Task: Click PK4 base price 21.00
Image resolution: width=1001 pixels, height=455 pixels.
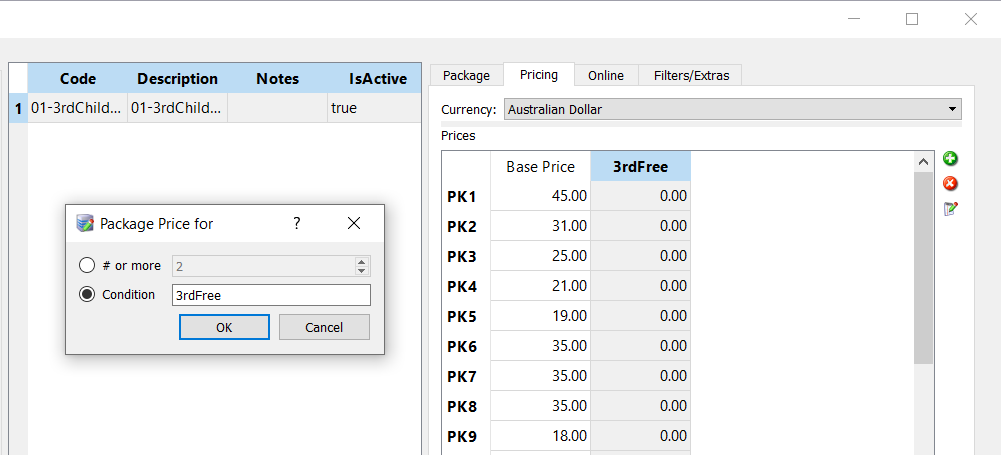Action: (541, 286)
